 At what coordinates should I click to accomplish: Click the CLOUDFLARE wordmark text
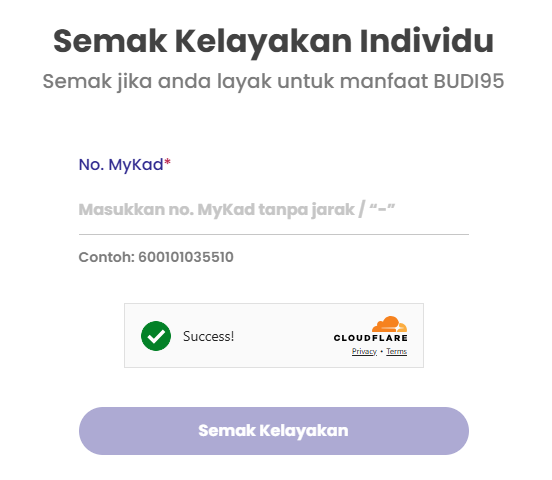(x=371, y=338)
